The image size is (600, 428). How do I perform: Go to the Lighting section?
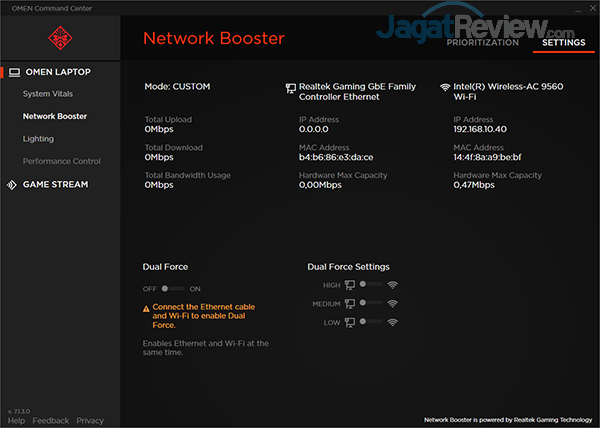click(39, 139)
